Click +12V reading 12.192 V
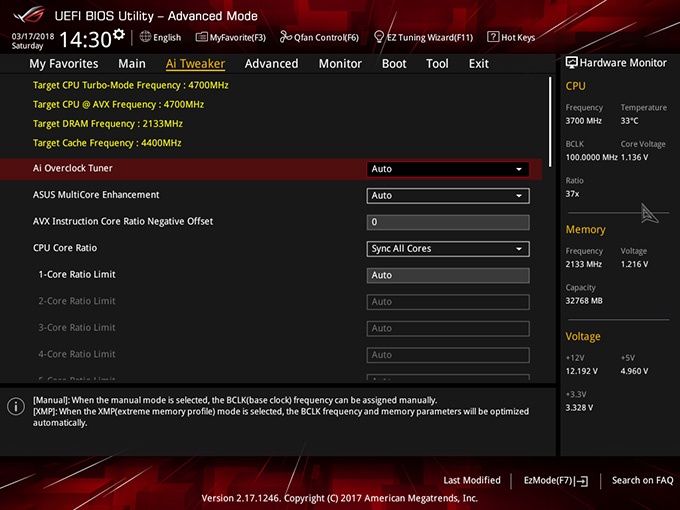 tap(582, 371)
